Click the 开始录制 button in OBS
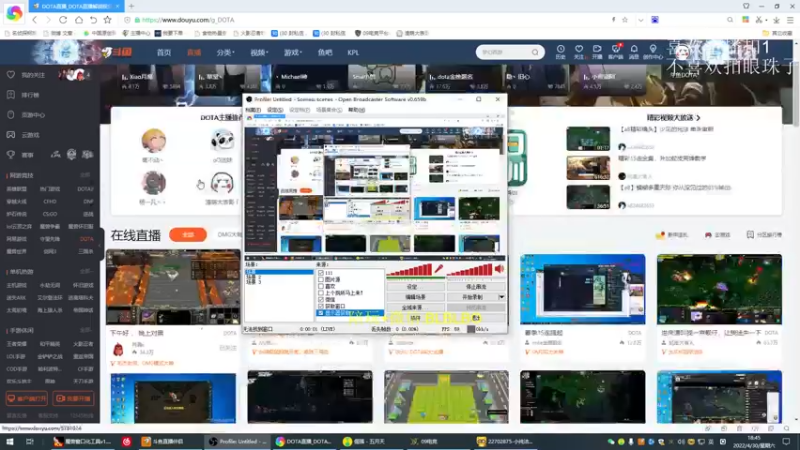This screenshot has height=450, width=800. 472,297
